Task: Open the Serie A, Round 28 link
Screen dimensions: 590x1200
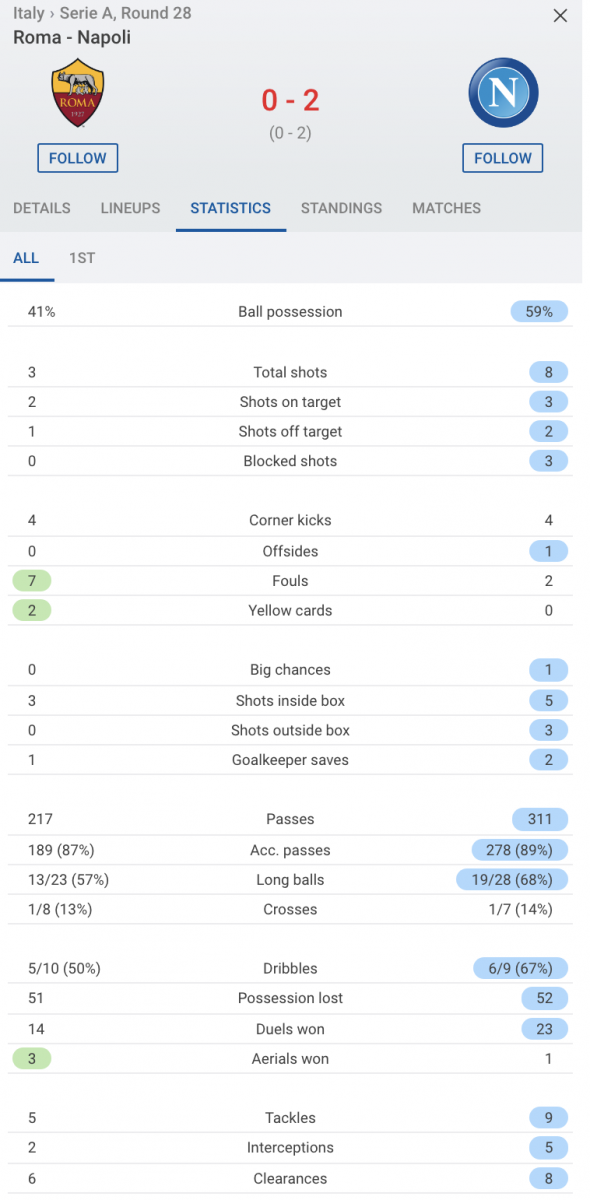Action: (126, 14)
